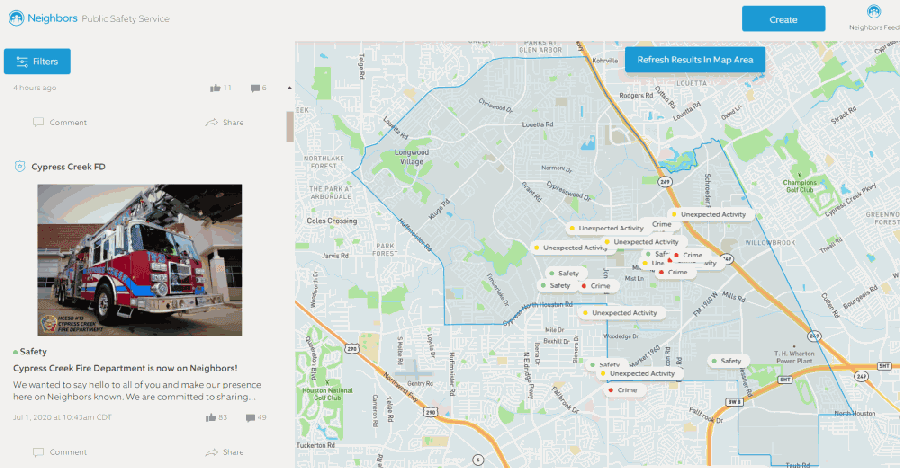The height and width of the screenshot is (468, 900).
Task: Open the 49 comments on Cypress Creek post
Action: click(x=256, y=417)
